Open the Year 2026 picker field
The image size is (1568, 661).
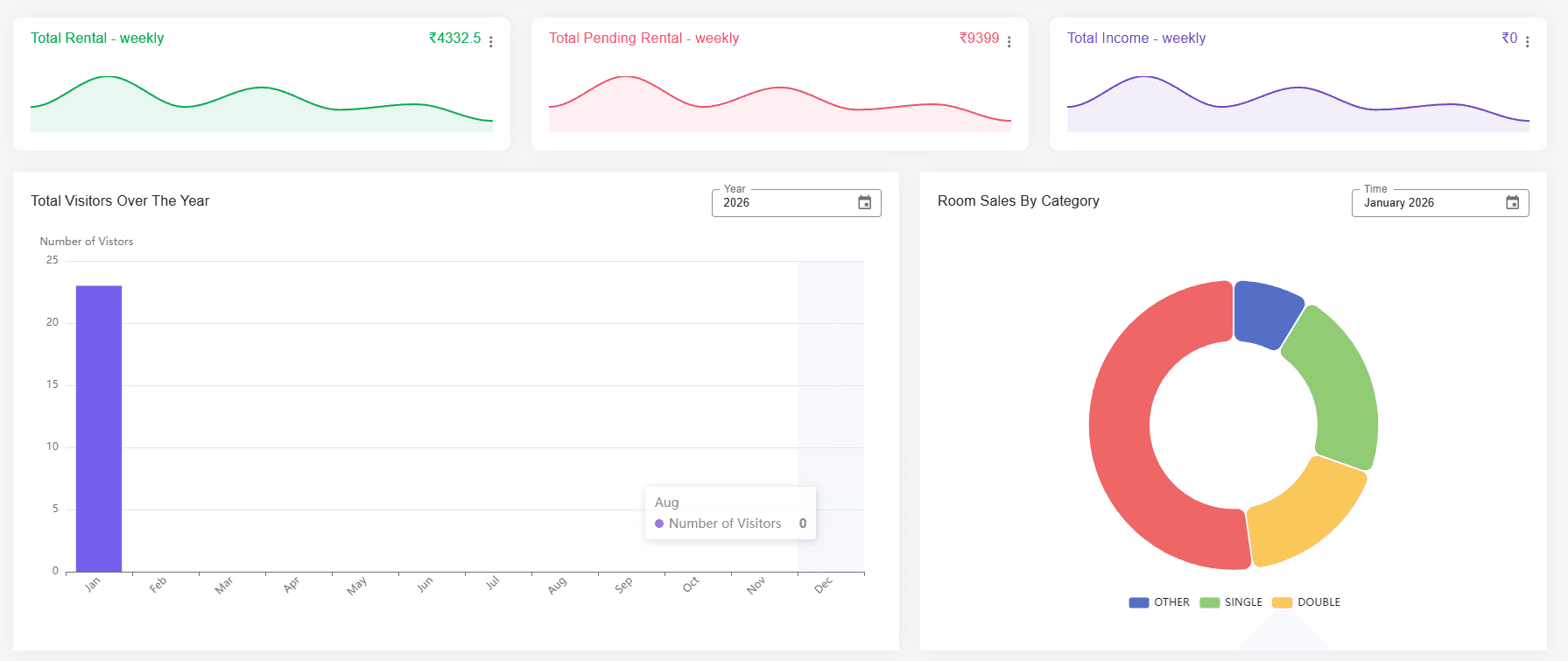(x=784, y=203)
